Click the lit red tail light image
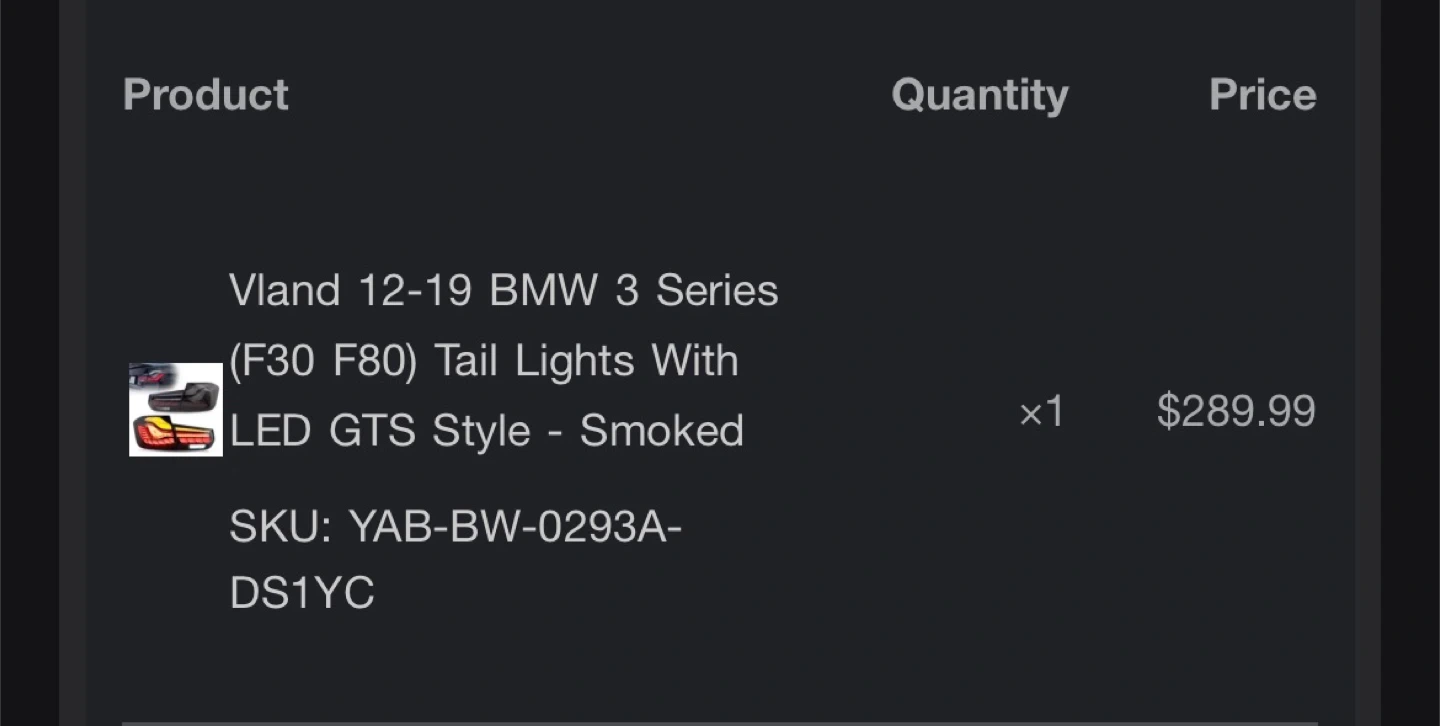 click(174, 433)
